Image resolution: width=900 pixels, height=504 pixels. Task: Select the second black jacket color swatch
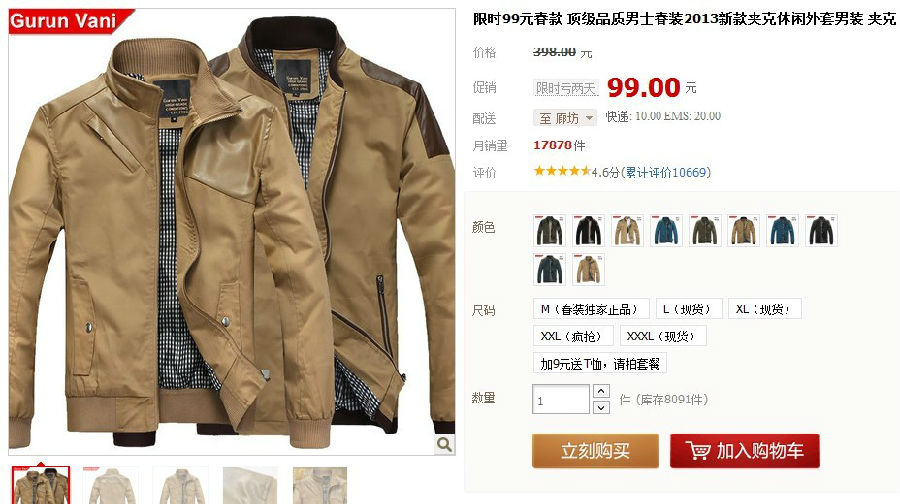(821, 230)
